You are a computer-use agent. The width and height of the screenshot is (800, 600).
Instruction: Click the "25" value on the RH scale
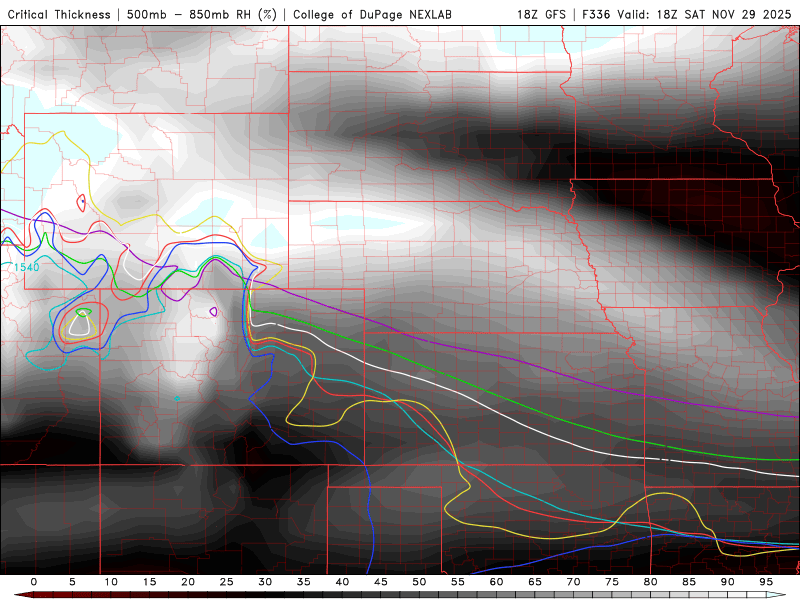(x=227, y=582)
